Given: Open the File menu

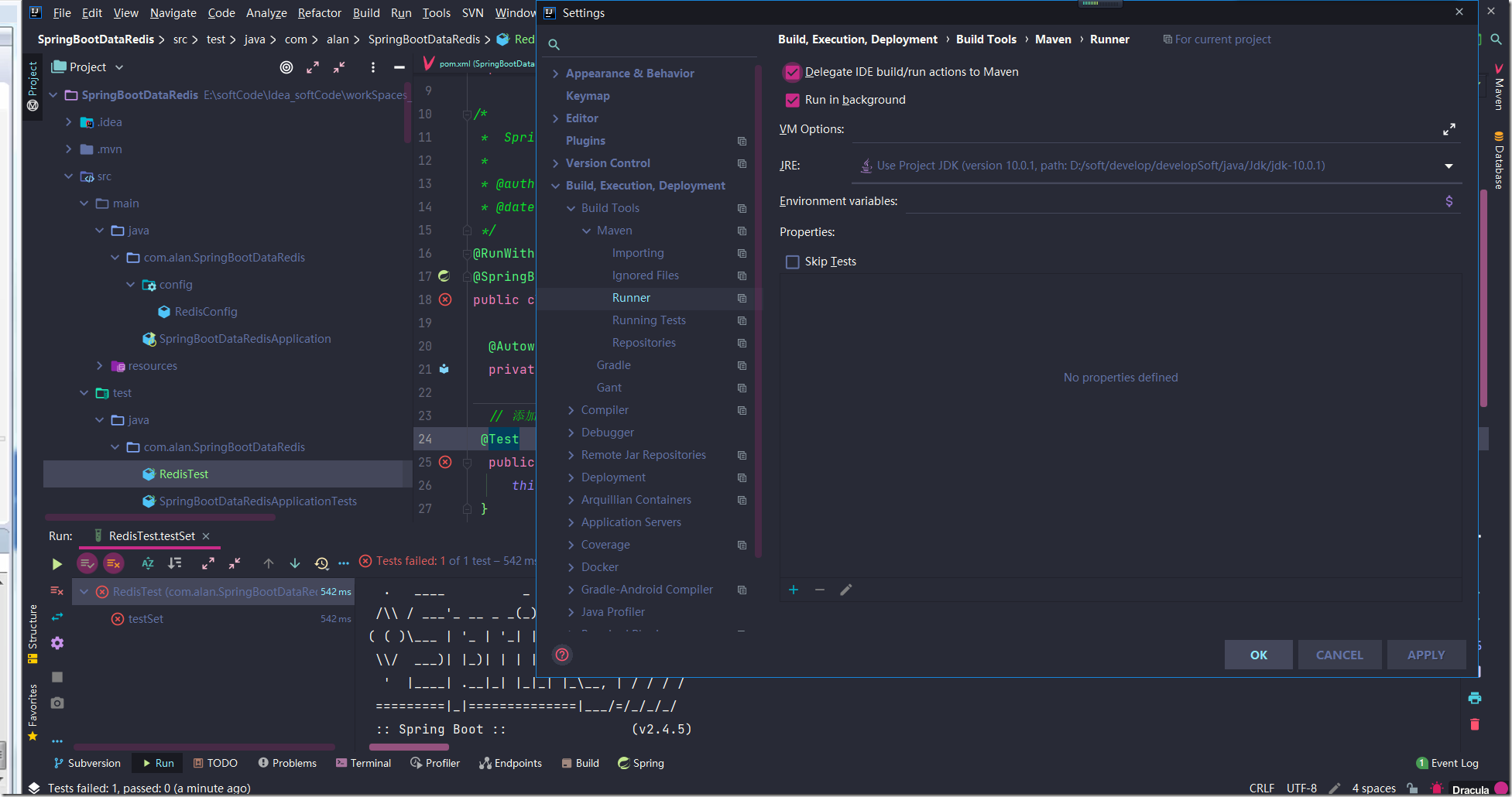Looking at the screenshot, I should (62, 13).
